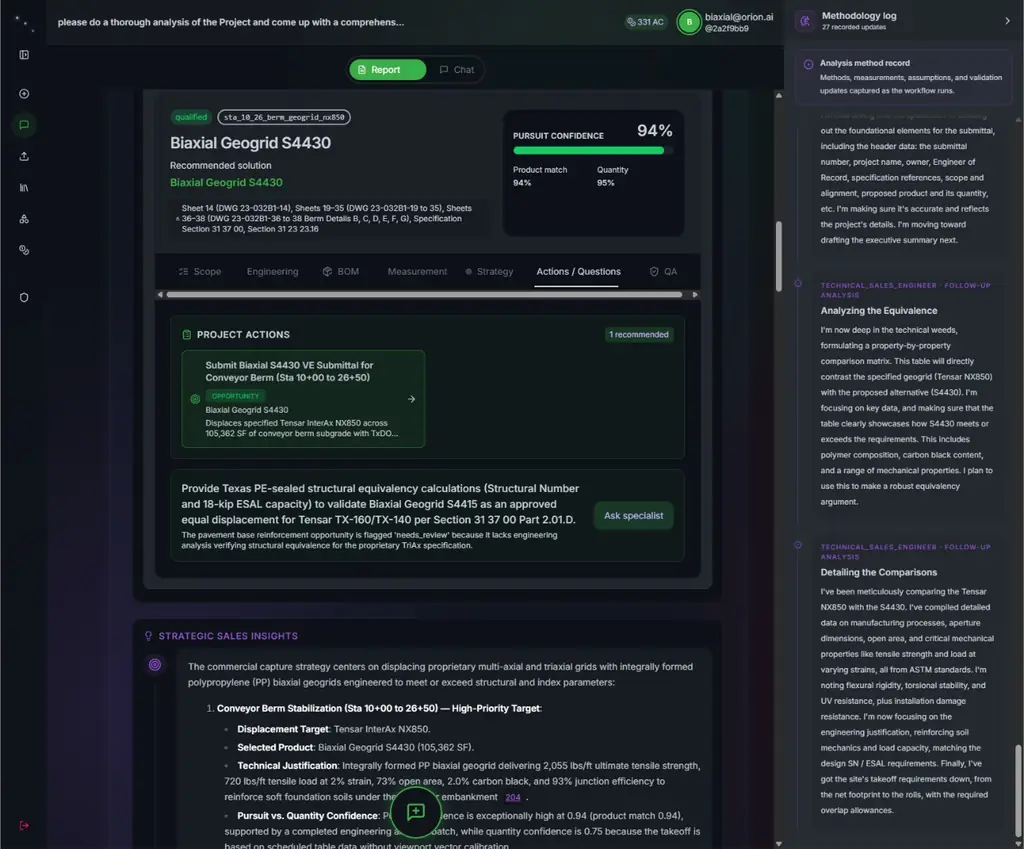
Task: Click left arrow of tab scrollbar
Action: tap(160, 295)
